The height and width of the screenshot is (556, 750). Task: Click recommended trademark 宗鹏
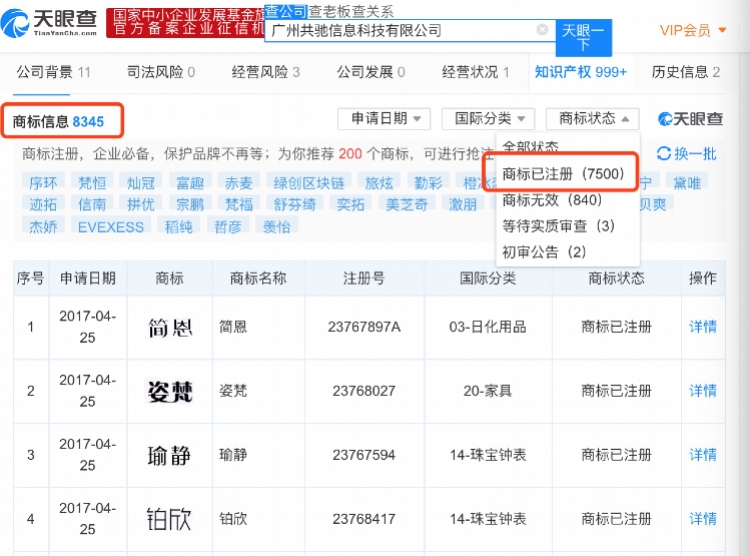click(190, 204)
